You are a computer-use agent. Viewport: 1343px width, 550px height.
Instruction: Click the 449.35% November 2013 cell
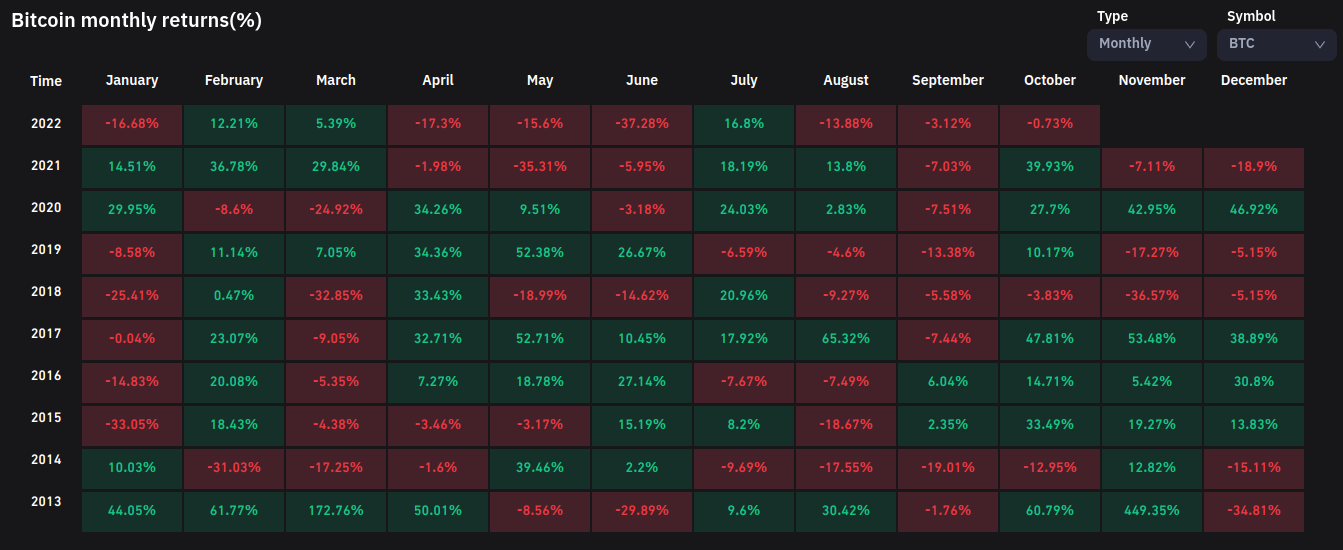click(x=1152, y=510)
